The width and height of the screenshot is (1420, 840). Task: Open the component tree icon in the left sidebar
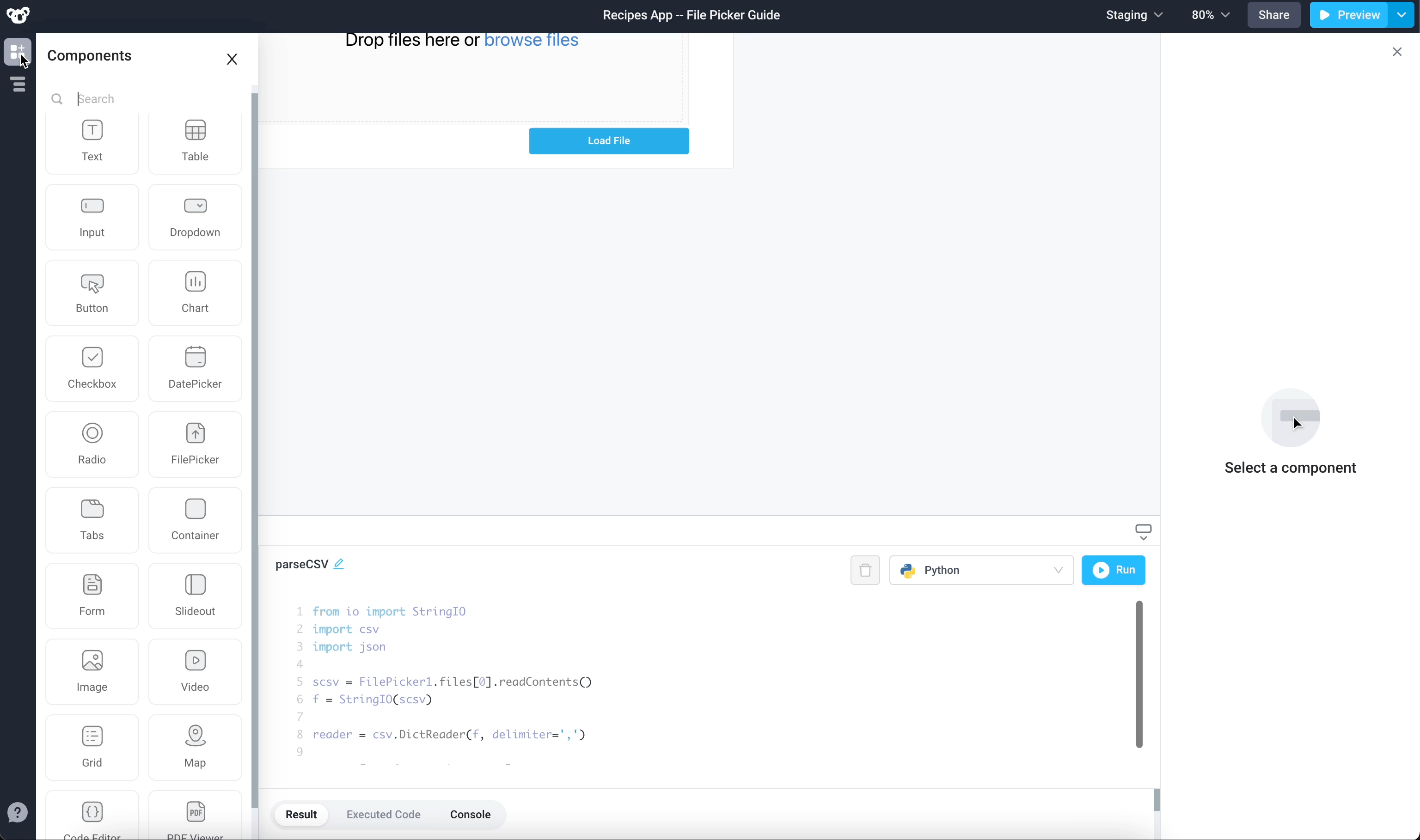tap(18, 85)
